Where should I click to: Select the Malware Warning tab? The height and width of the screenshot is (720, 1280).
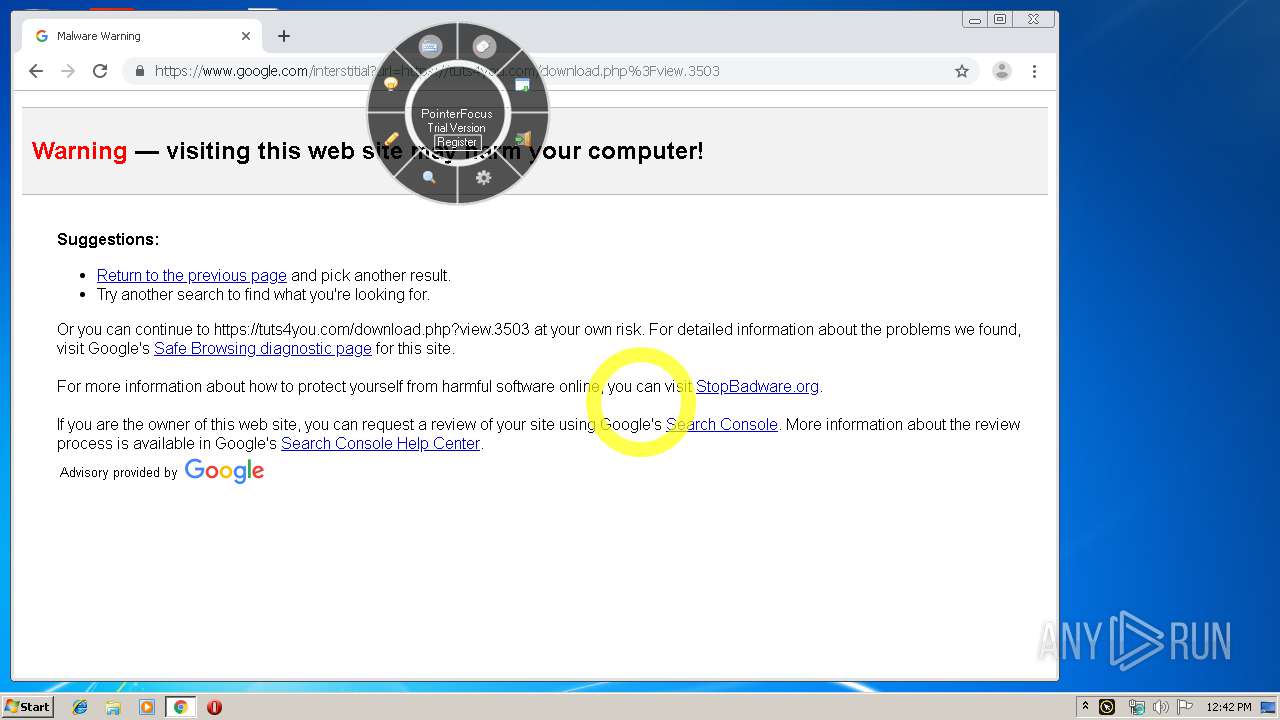coord(140,36)
